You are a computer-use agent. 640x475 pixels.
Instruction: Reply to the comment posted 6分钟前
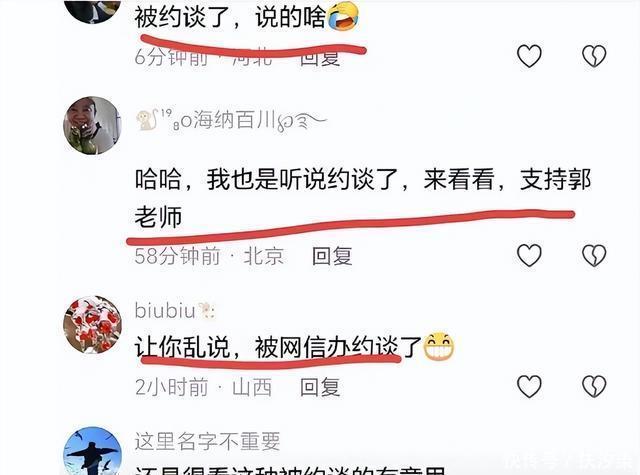click(320, 58)
